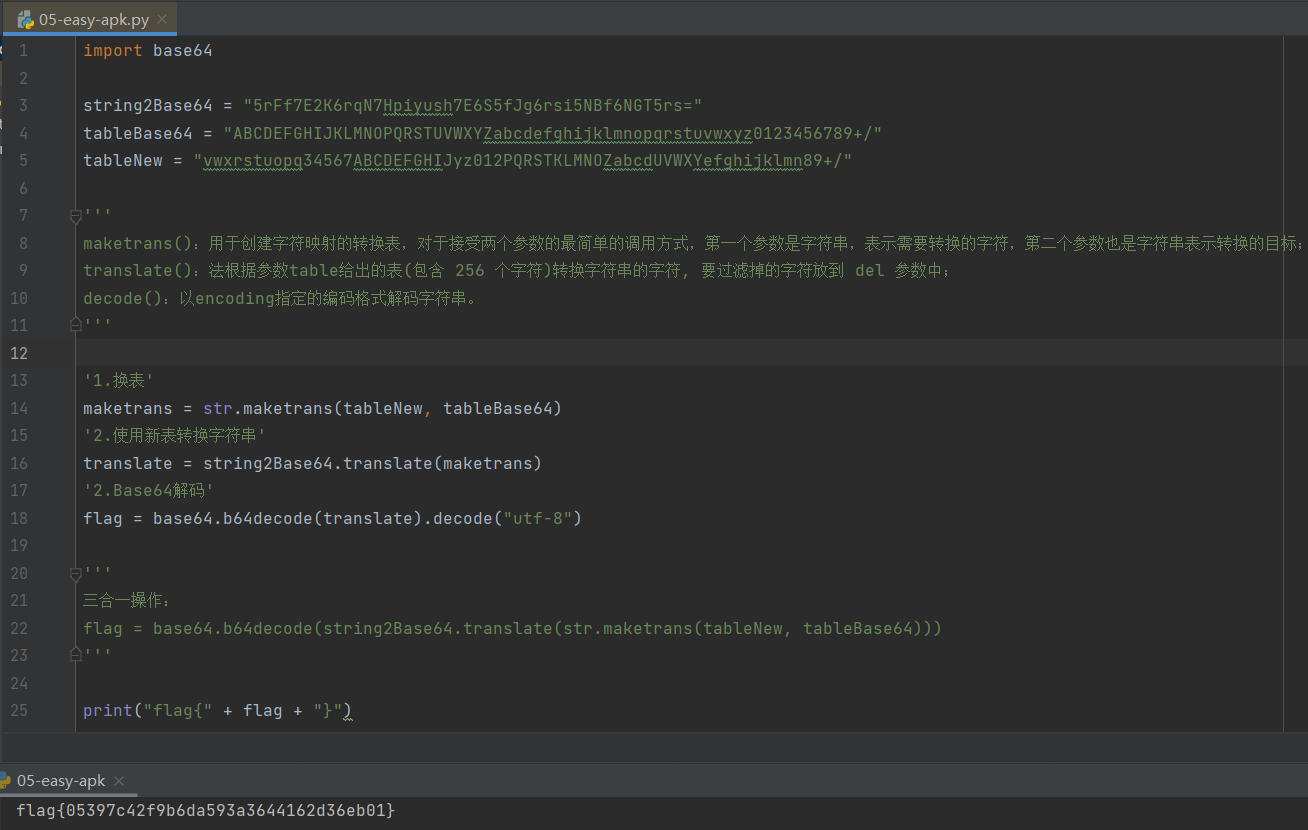Click line number 25 in the gutter

coord(19,710)
